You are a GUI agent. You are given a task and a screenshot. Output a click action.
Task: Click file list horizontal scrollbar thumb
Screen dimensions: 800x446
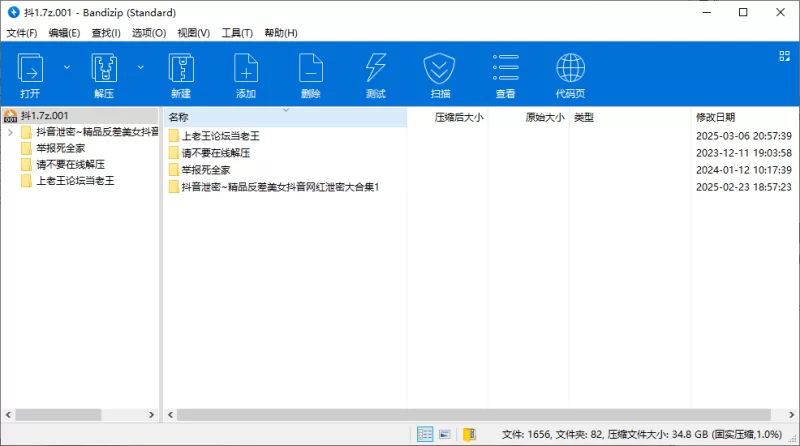click(474, 415)
